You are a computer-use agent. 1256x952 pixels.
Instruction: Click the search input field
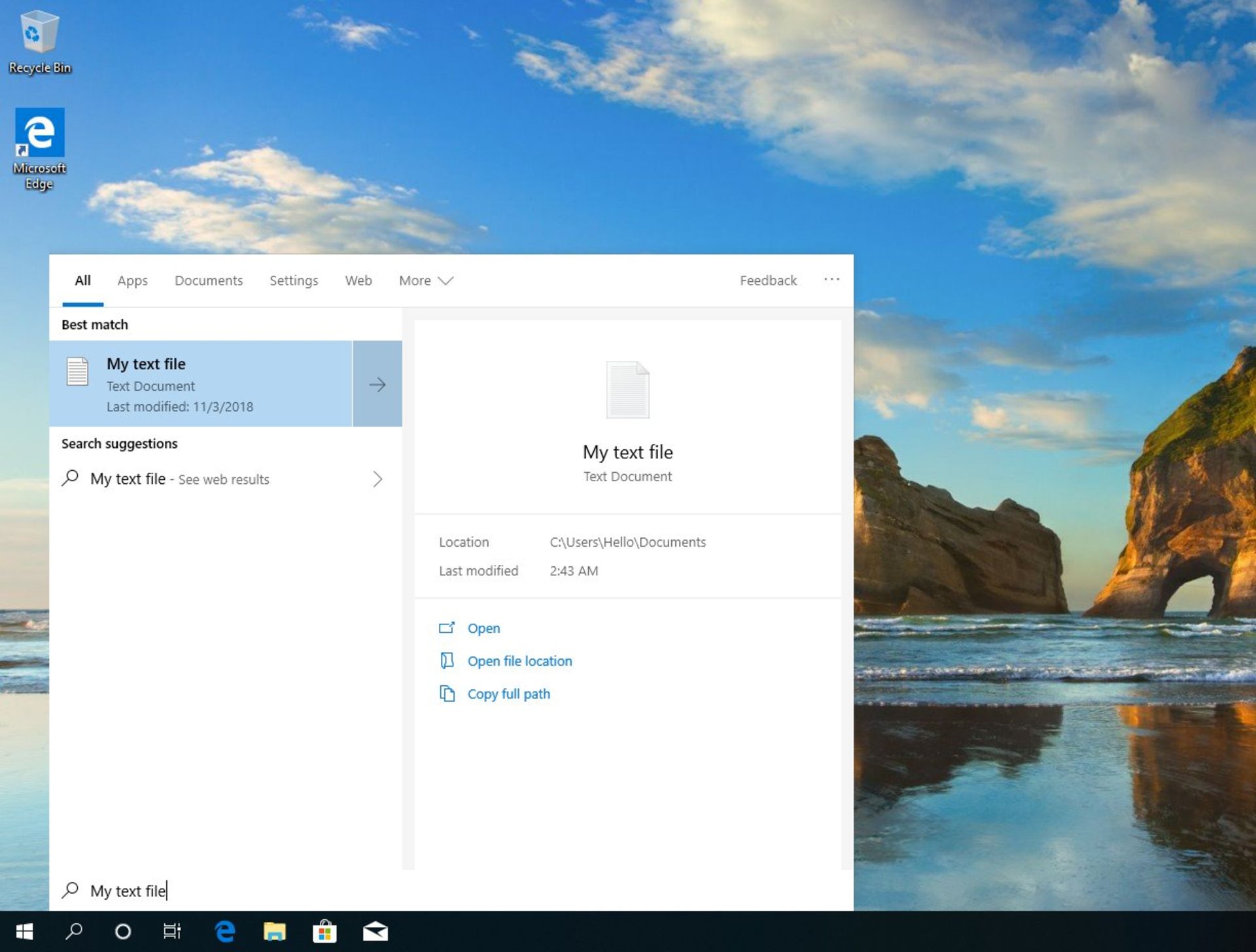[262, 891]
